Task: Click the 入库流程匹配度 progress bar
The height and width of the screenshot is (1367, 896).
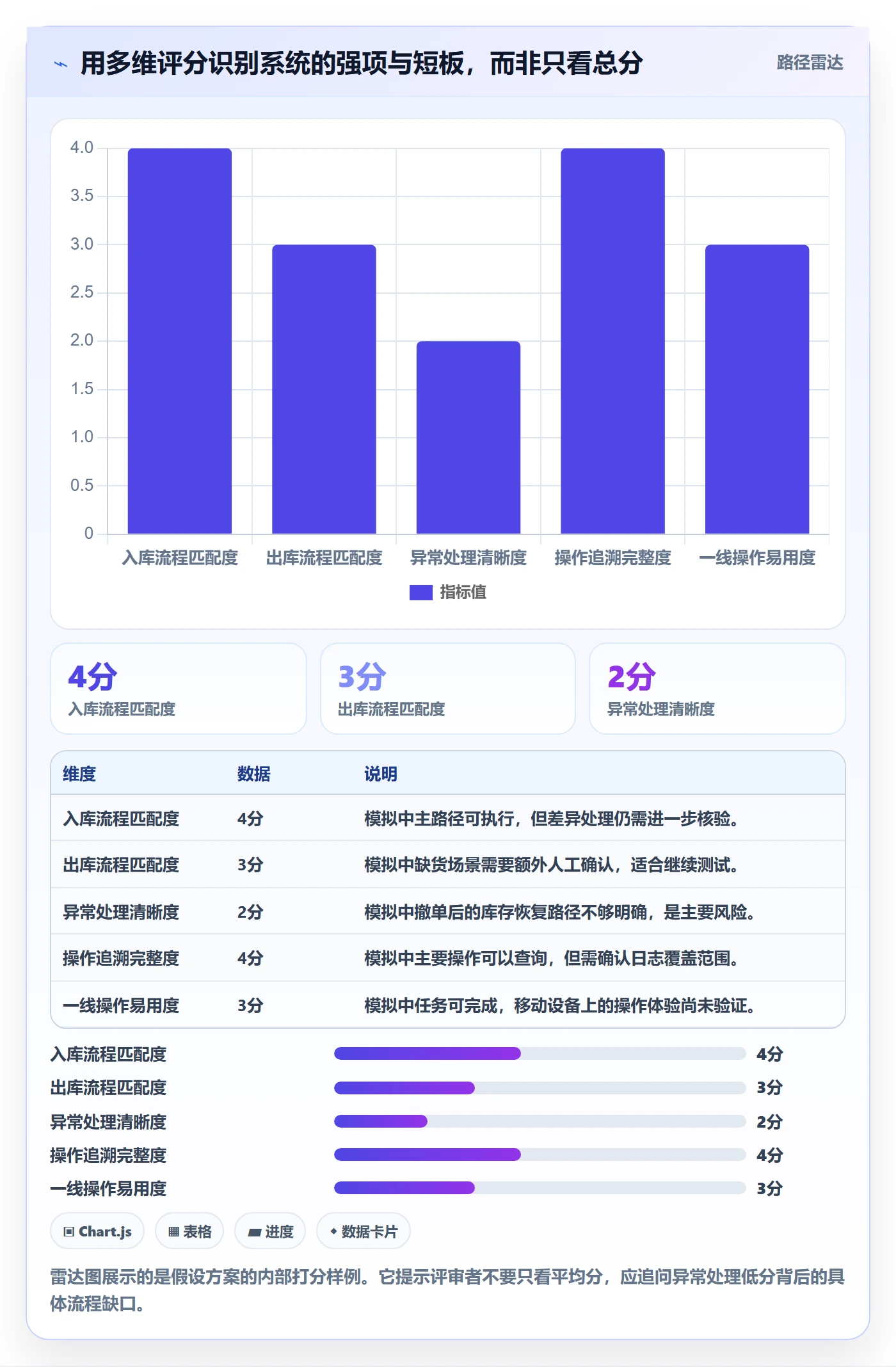Action: [x=540, y=1053]
